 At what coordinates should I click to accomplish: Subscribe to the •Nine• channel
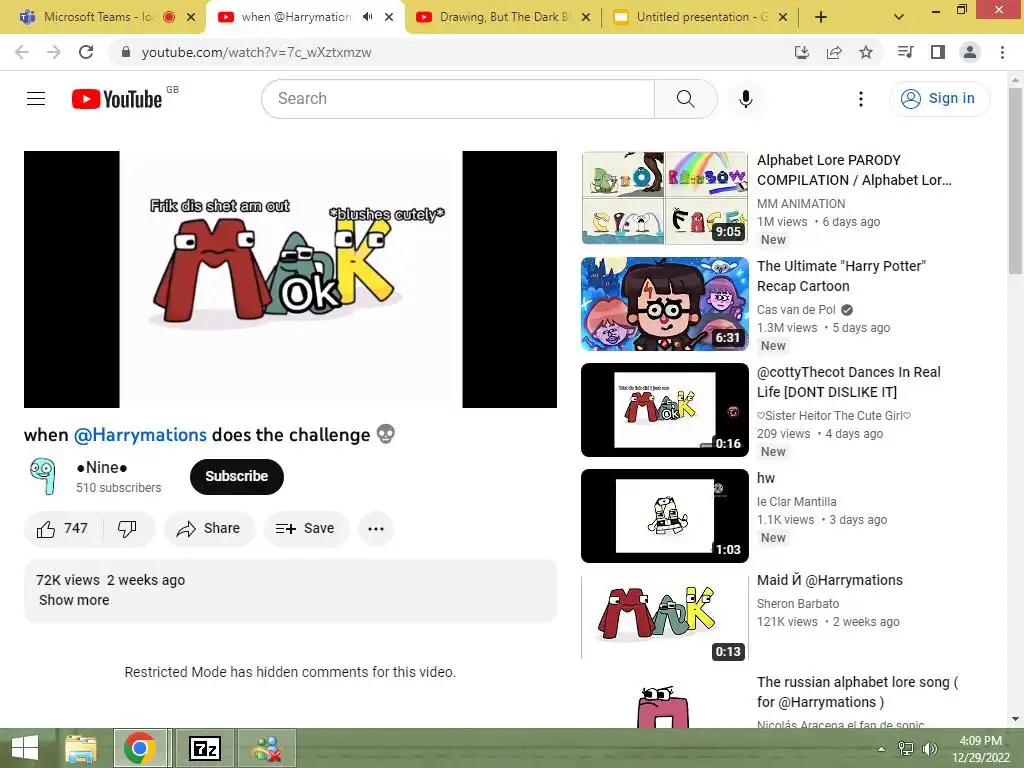coord(236,476)
